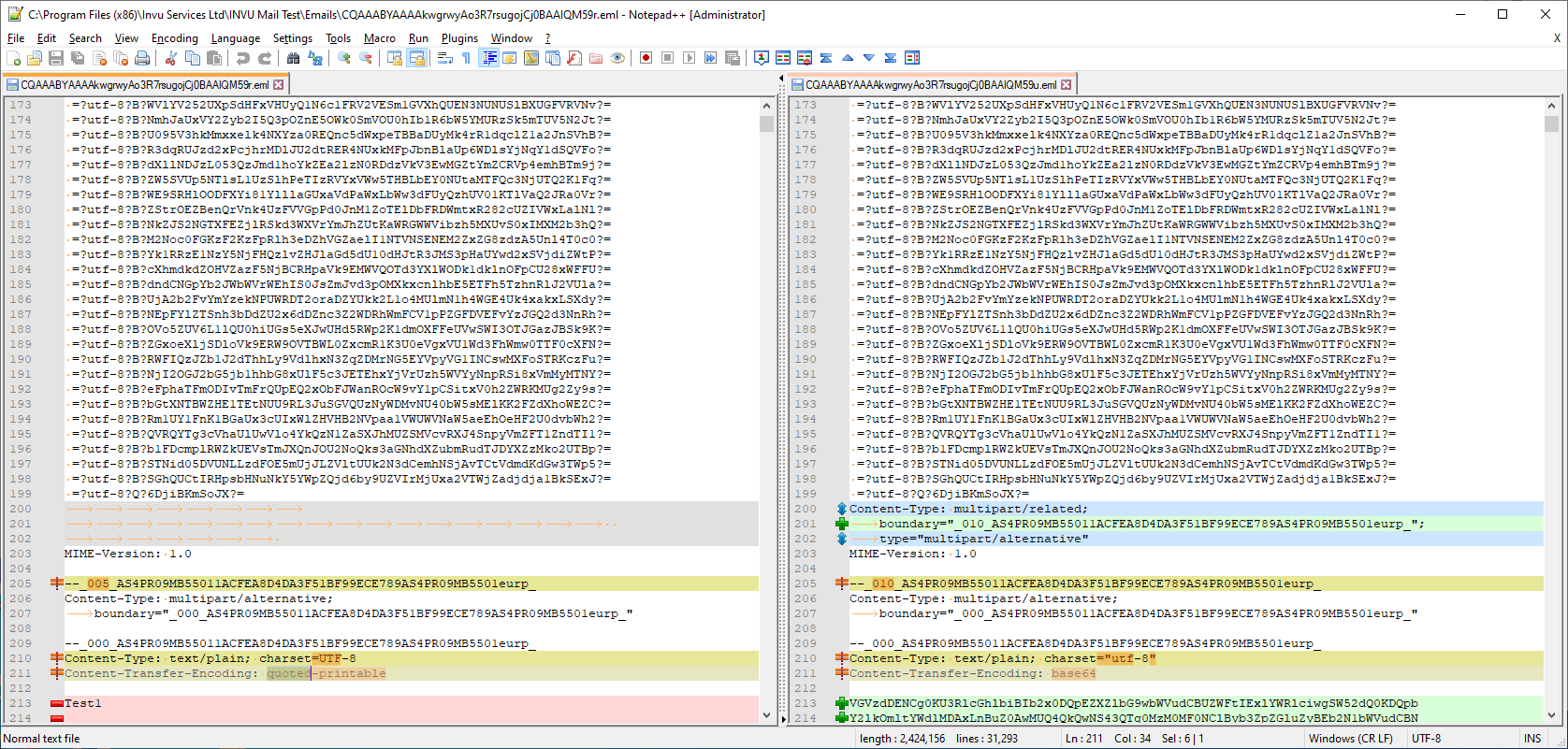Viewport: 1568px width, 749px height.
Task: Close current document using toolbar Close icon
Action: point(99,58)
